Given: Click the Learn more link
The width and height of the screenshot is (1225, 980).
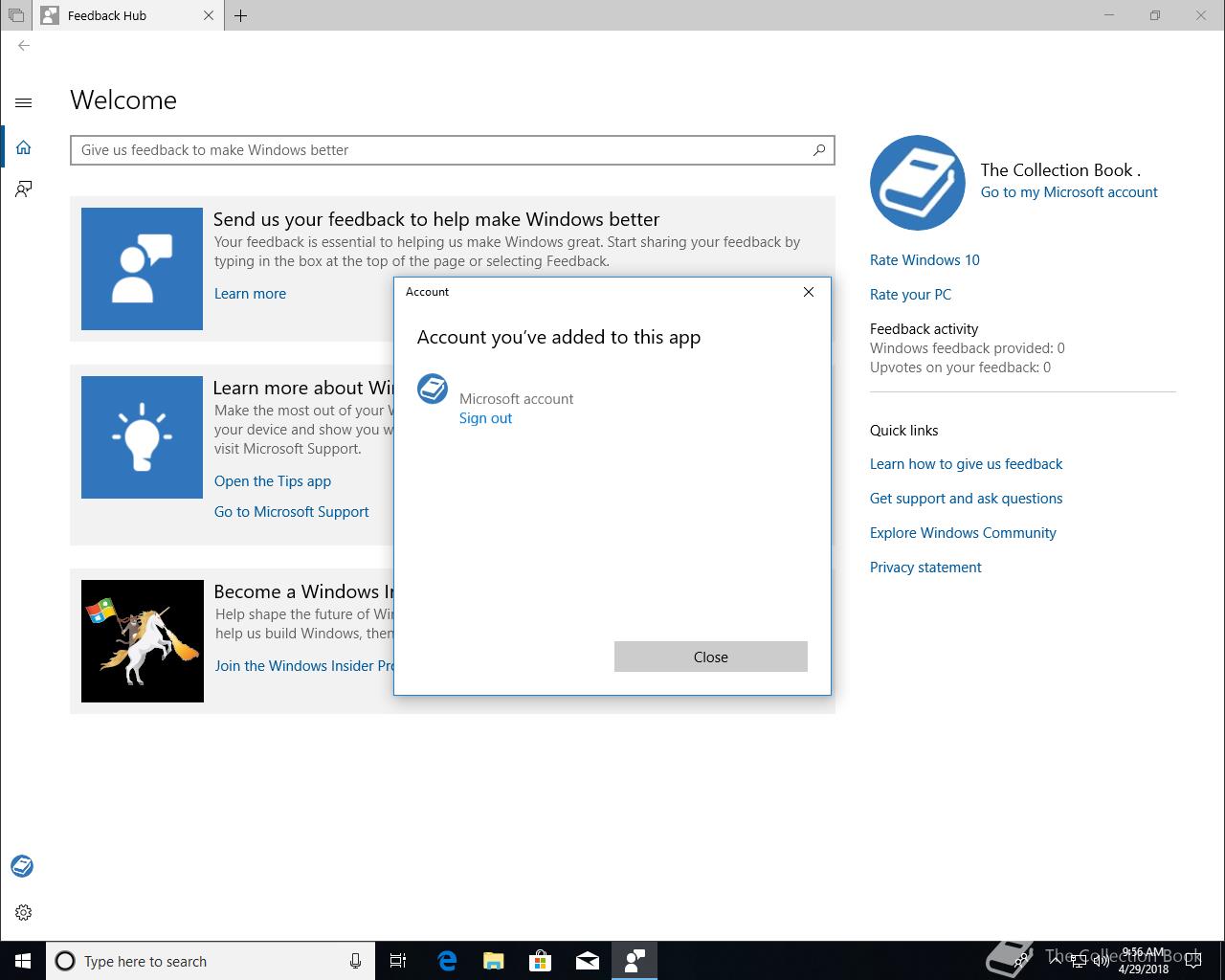Looking at the screenshot, I should pyautogui.click(x=250, y=294).
